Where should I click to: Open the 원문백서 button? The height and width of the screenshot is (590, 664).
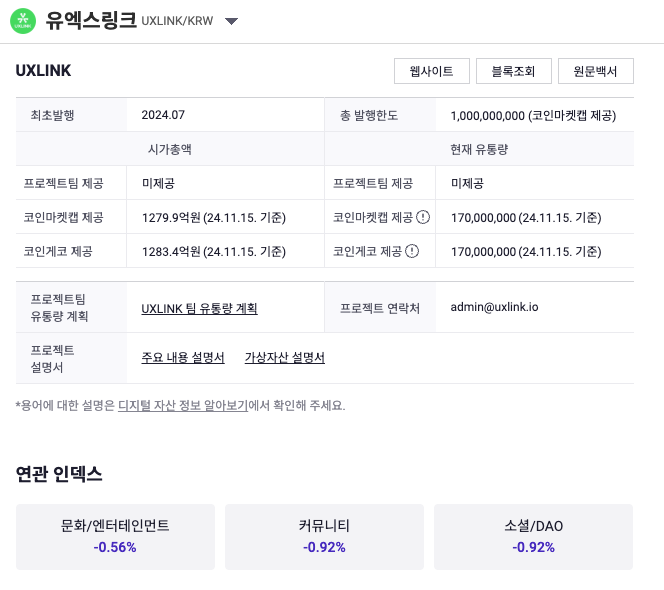pyautogui.click(x=596, y=71)
